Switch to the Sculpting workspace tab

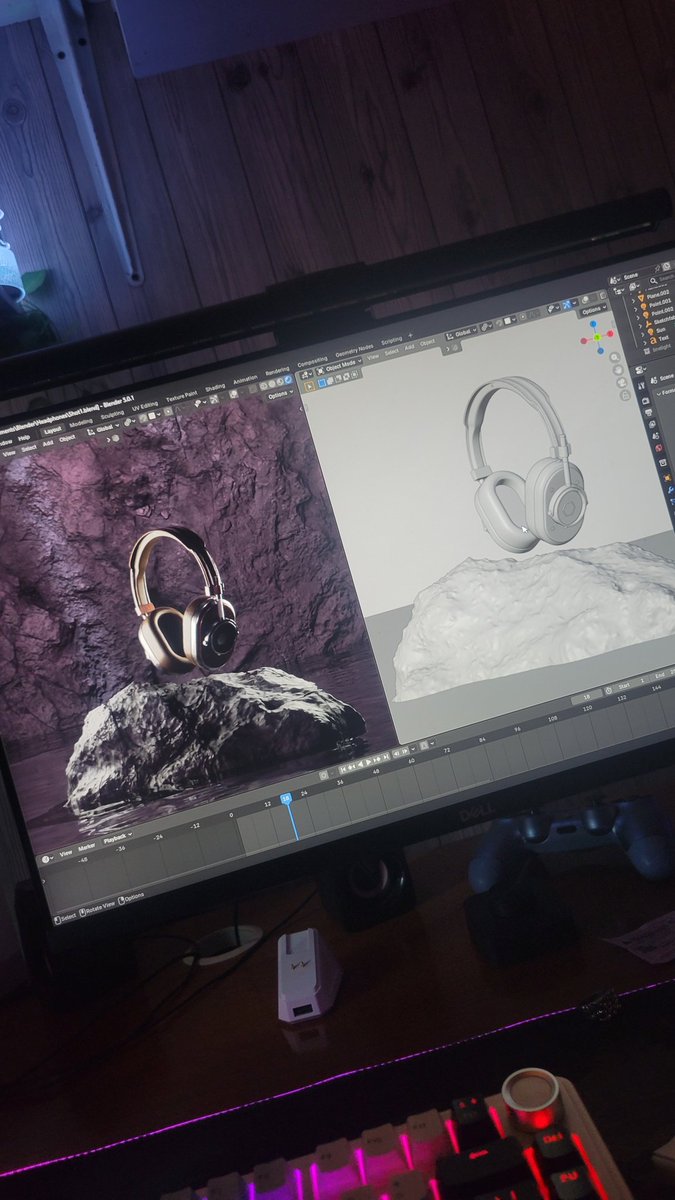pos(112,414)
